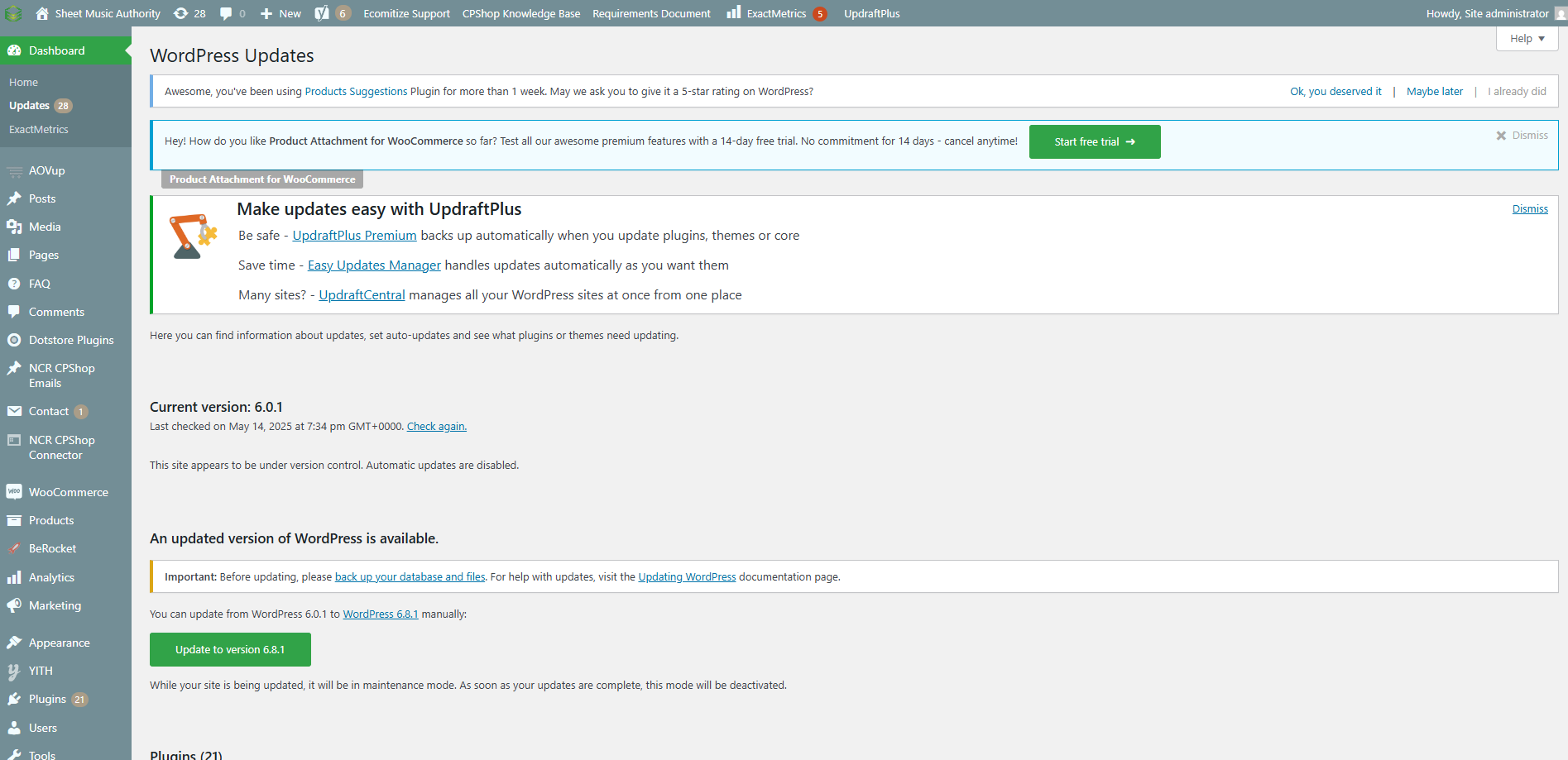Click the Check again link
This screenshot has height=760, width=1568.
(x=437, y=427)
